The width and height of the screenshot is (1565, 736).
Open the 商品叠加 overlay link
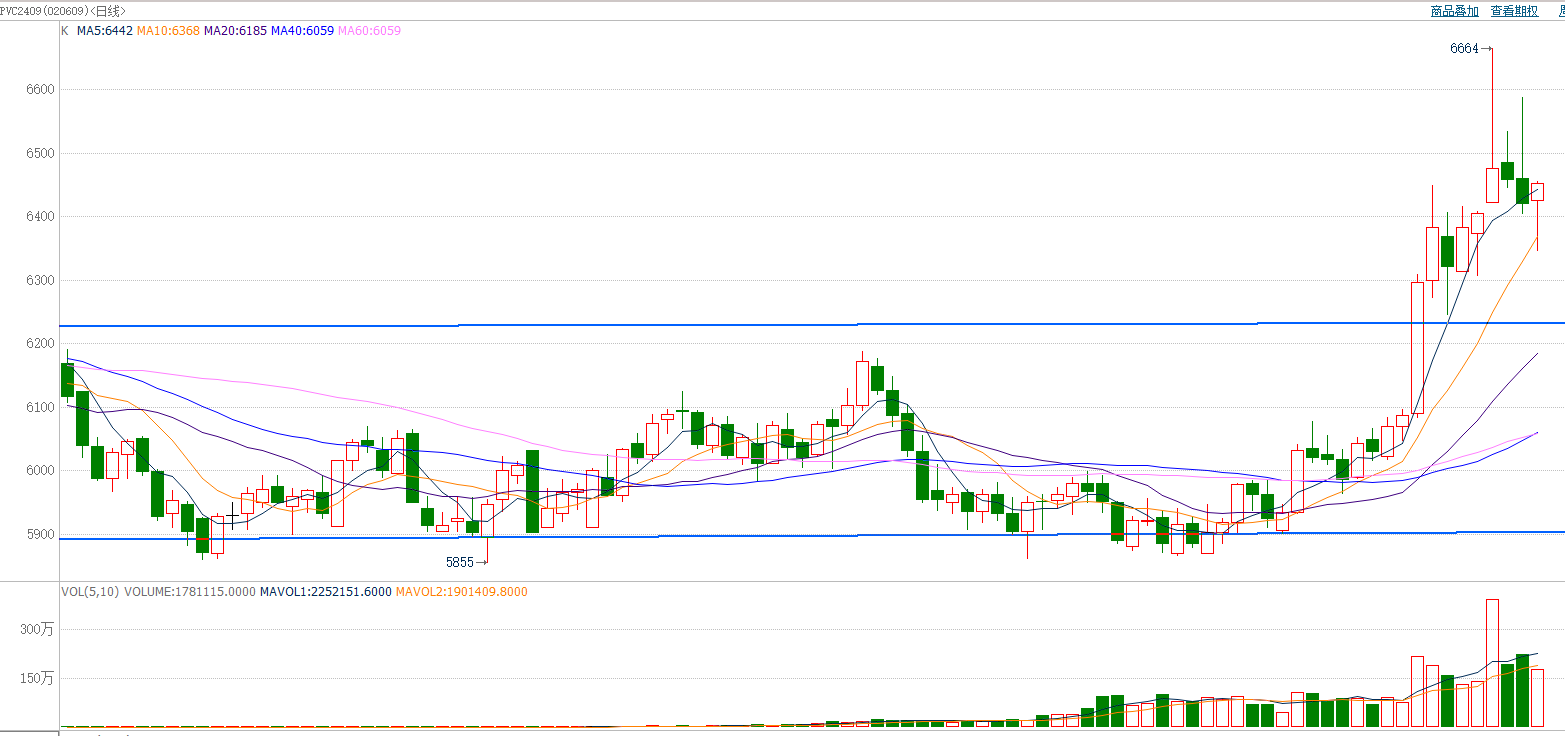[1455, 11]
